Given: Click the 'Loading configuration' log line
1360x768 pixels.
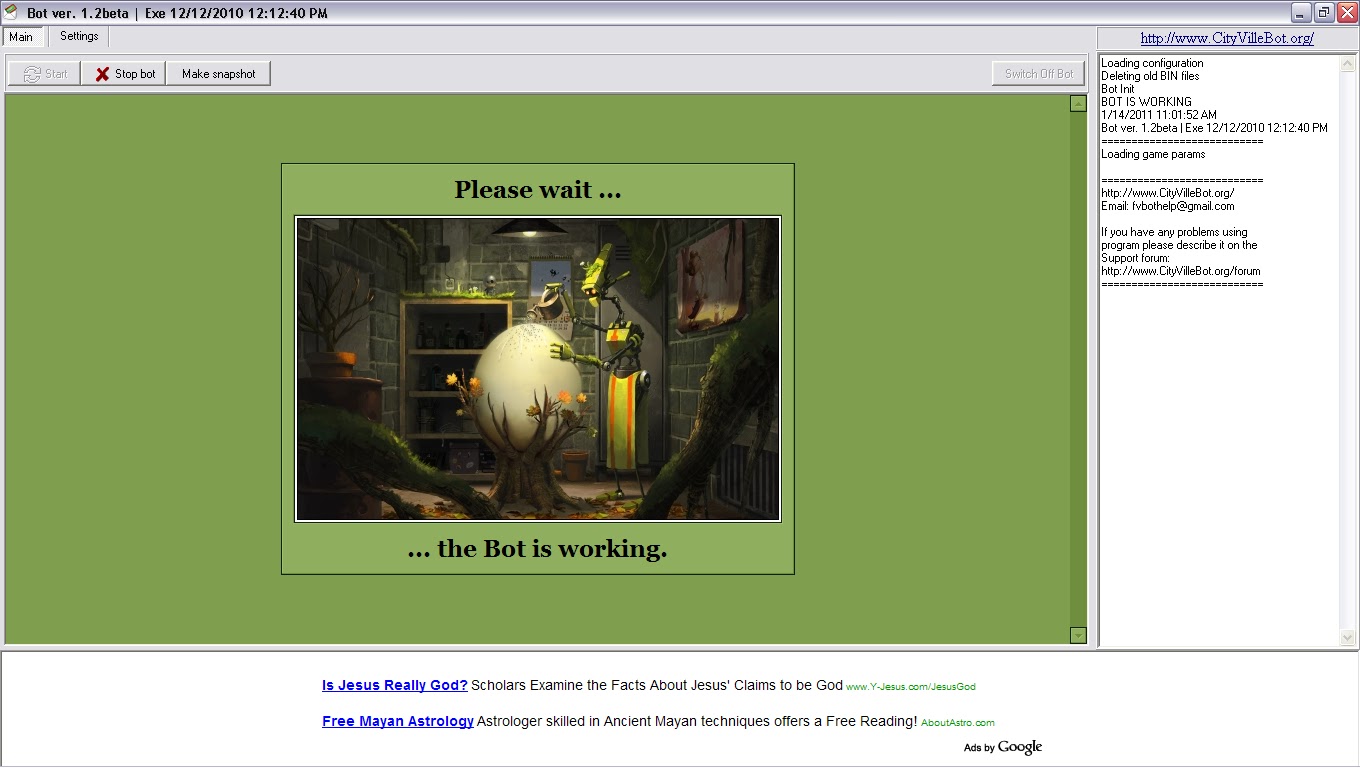Looking at the screenshot, I should point(1152,63).
